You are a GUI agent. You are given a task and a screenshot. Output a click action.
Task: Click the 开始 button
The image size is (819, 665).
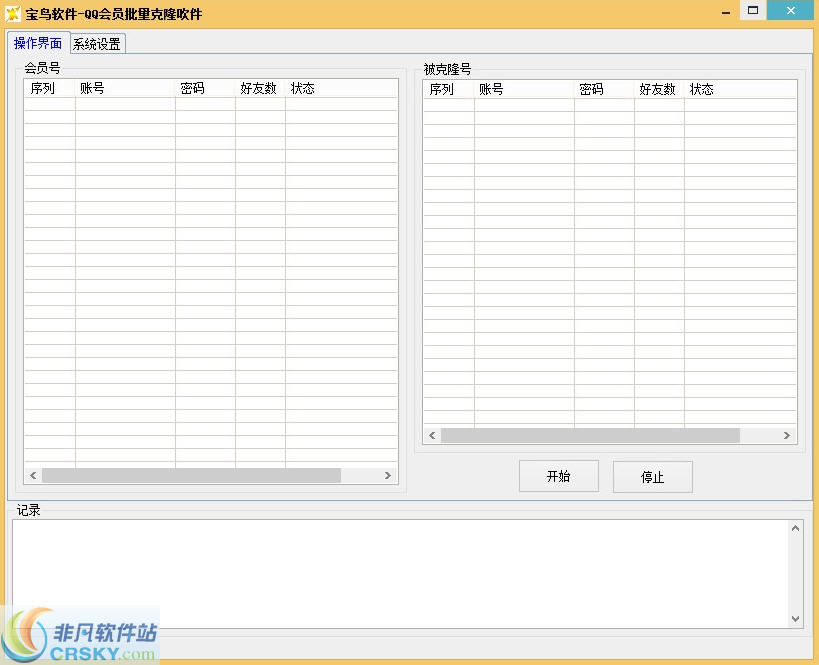tap(558, 476)
